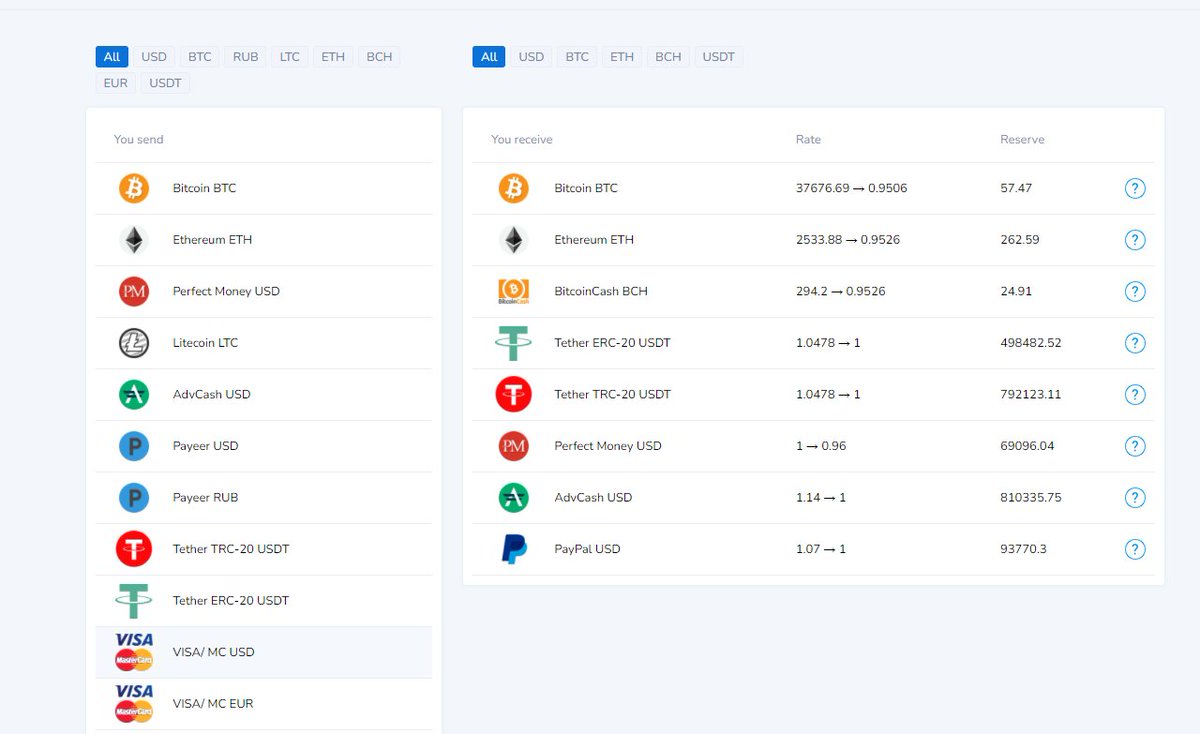The width and height of the screenshot is (1200, 734).
Task: Click the Perfect Money rate 1 → 0.96
Action: (821, 446)
